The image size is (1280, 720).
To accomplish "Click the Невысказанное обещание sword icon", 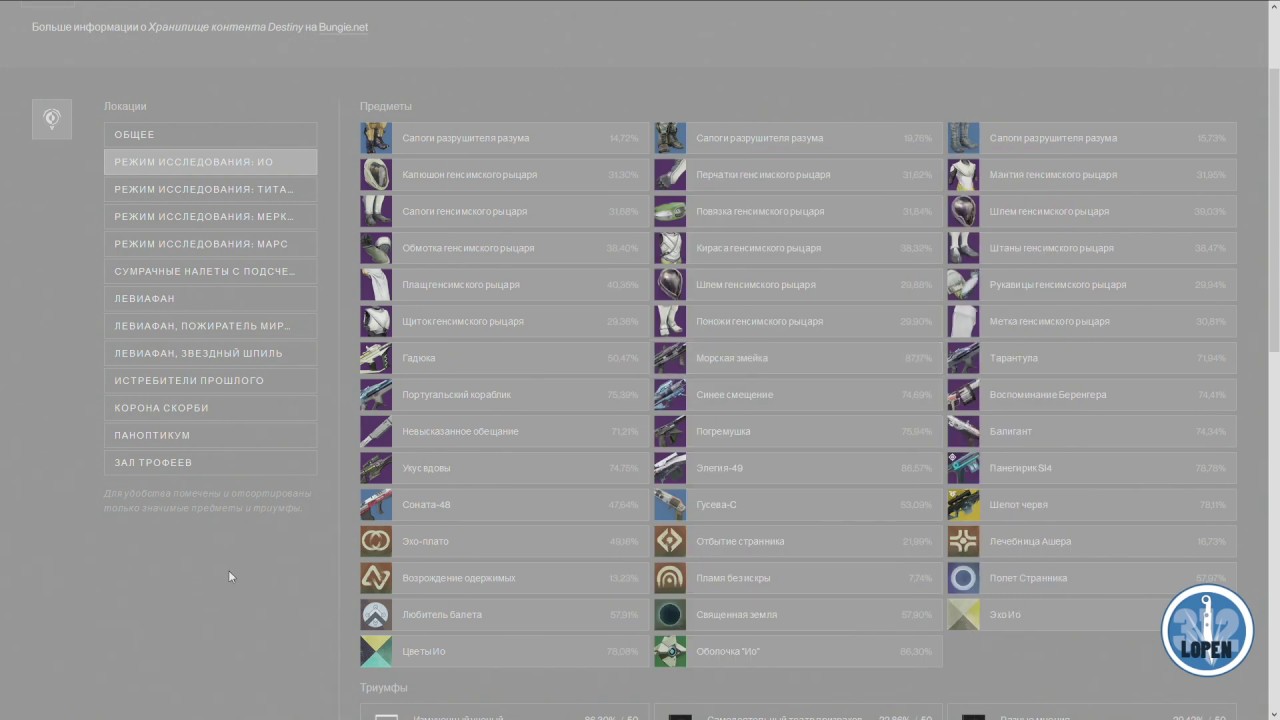I will point(376,431).
